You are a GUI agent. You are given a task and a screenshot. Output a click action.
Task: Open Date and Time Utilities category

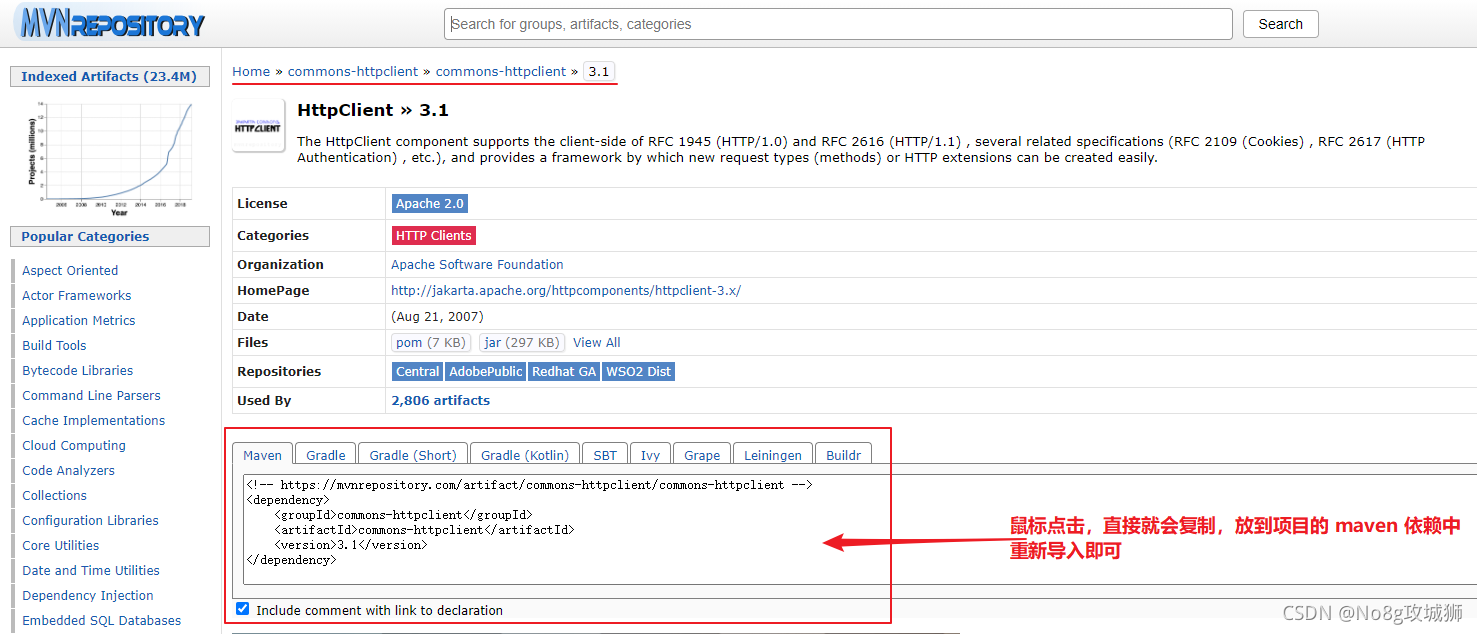[x=91, y=570]
